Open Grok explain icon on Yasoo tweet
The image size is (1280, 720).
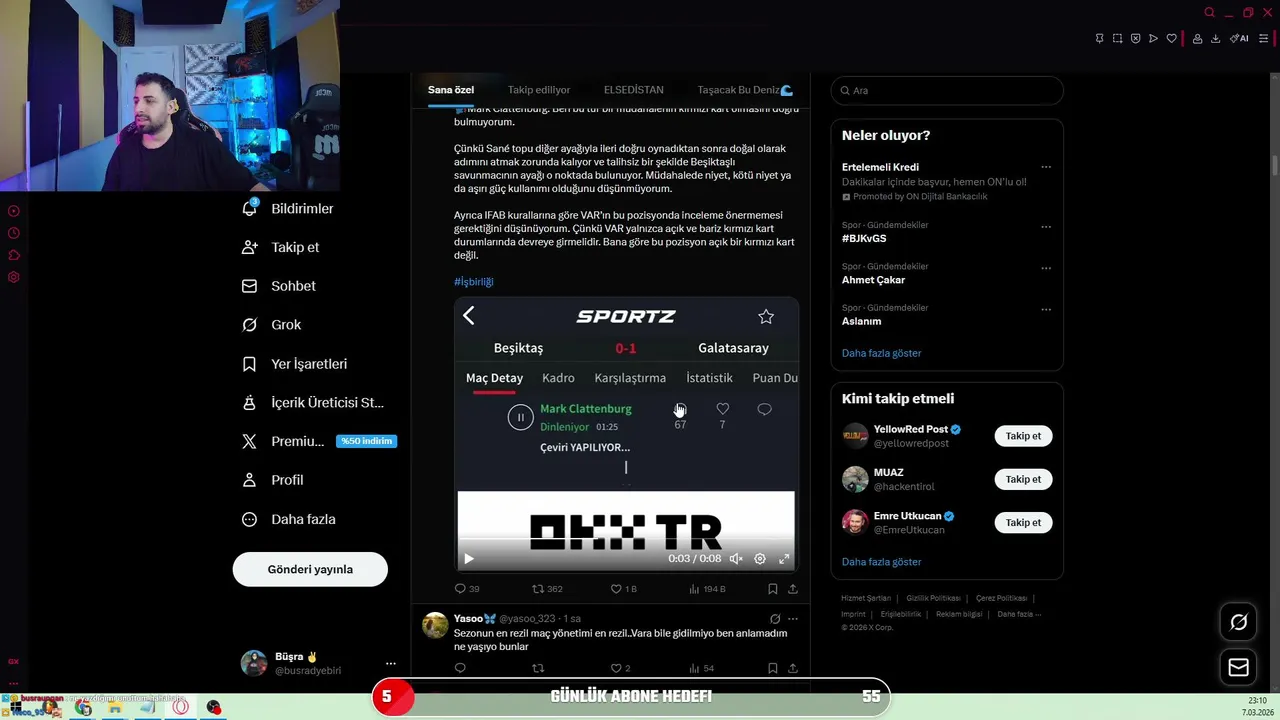click(x=775, y=619)
